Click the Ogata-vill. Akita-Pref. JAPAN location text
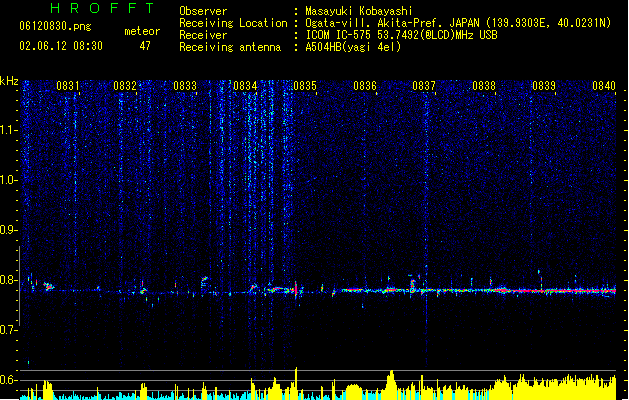The image size is (629, 400). tap(458, 23)
